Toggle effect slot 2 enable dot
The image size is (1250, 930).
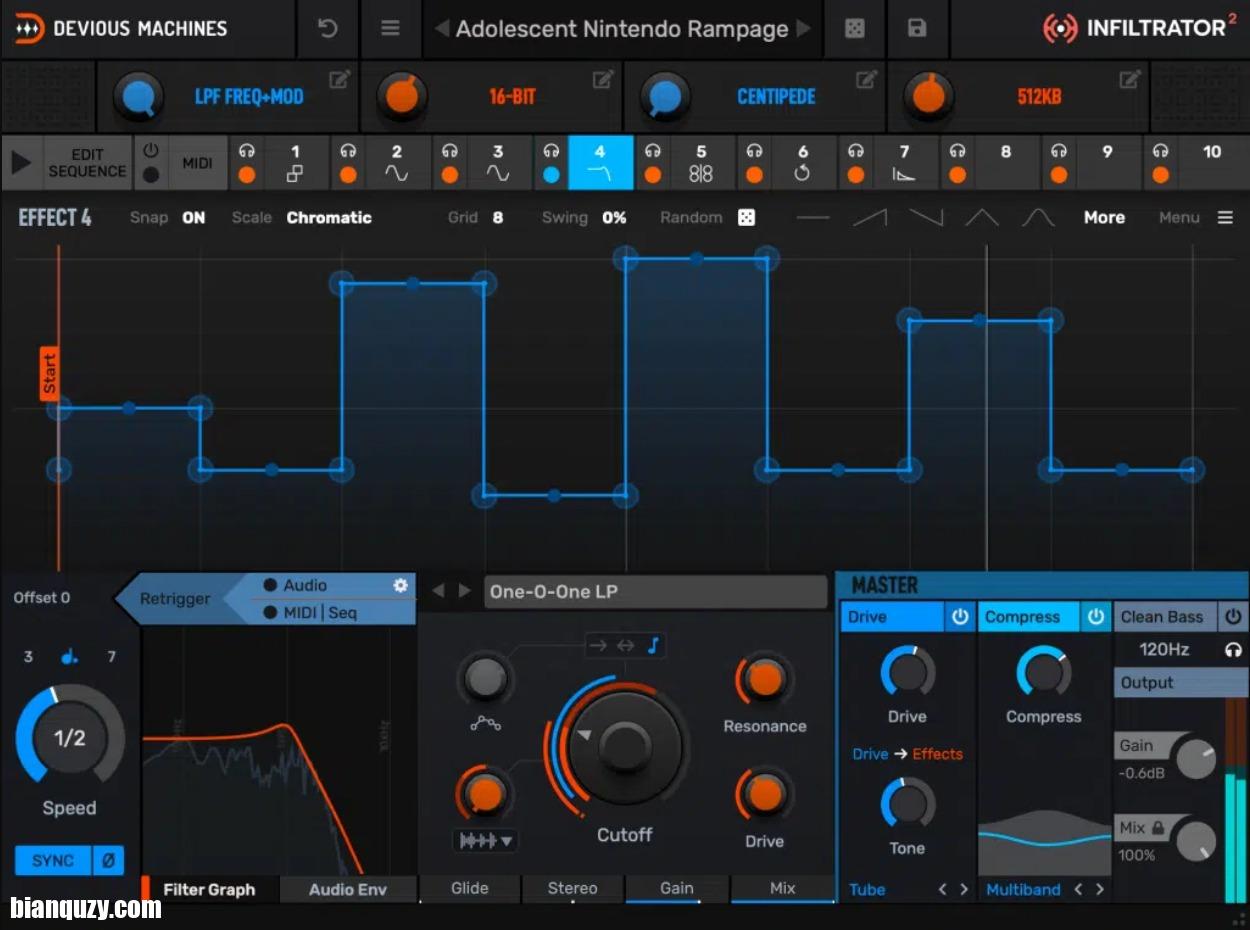348,175
